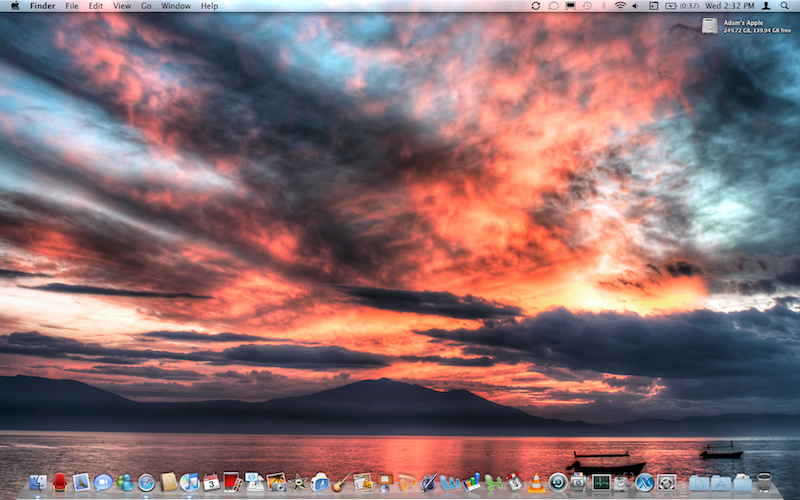The height and width of the screenshot is (500, 800).
Task: Open the View menu
Action: 122,6
